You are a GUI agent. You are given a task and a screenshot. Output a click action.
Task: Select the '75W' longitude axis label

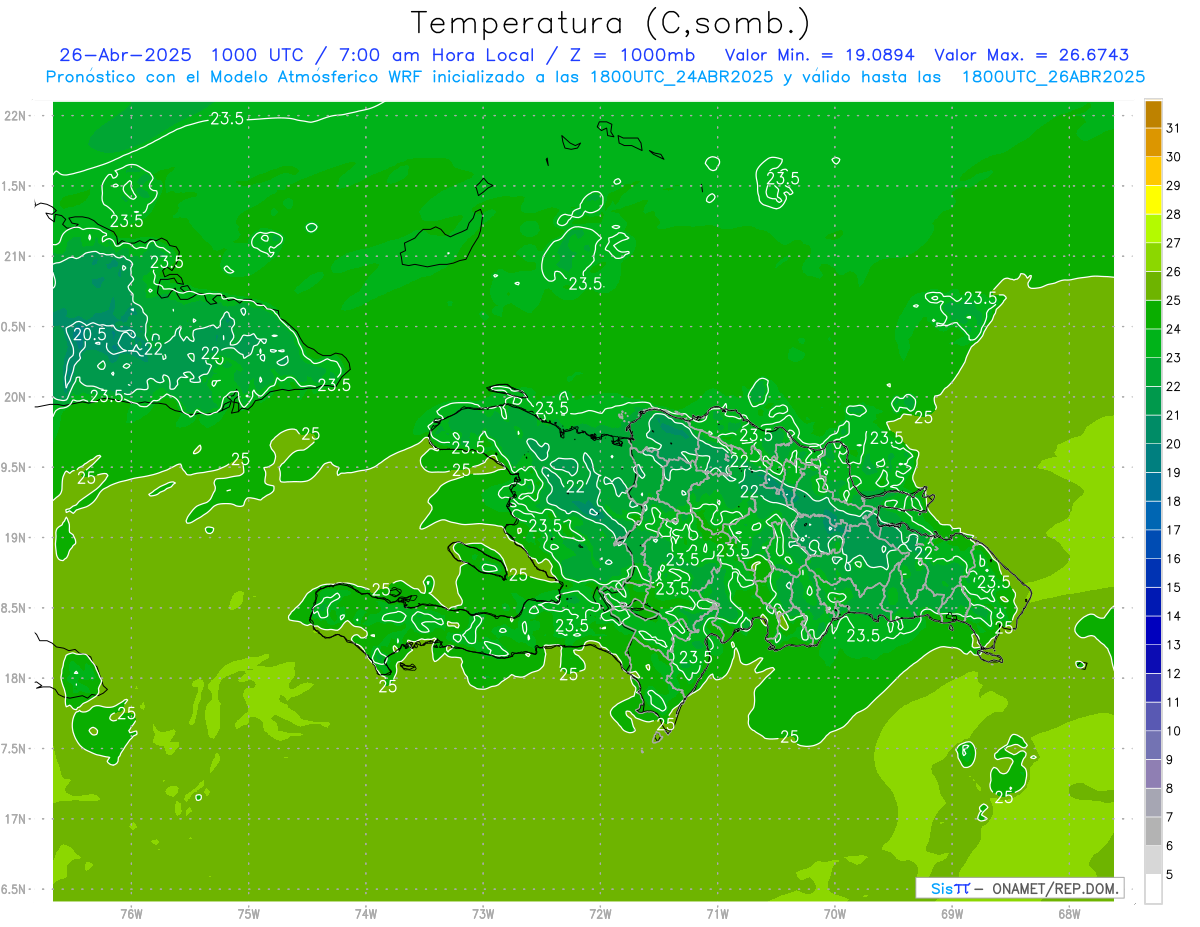tap(249, 913)
